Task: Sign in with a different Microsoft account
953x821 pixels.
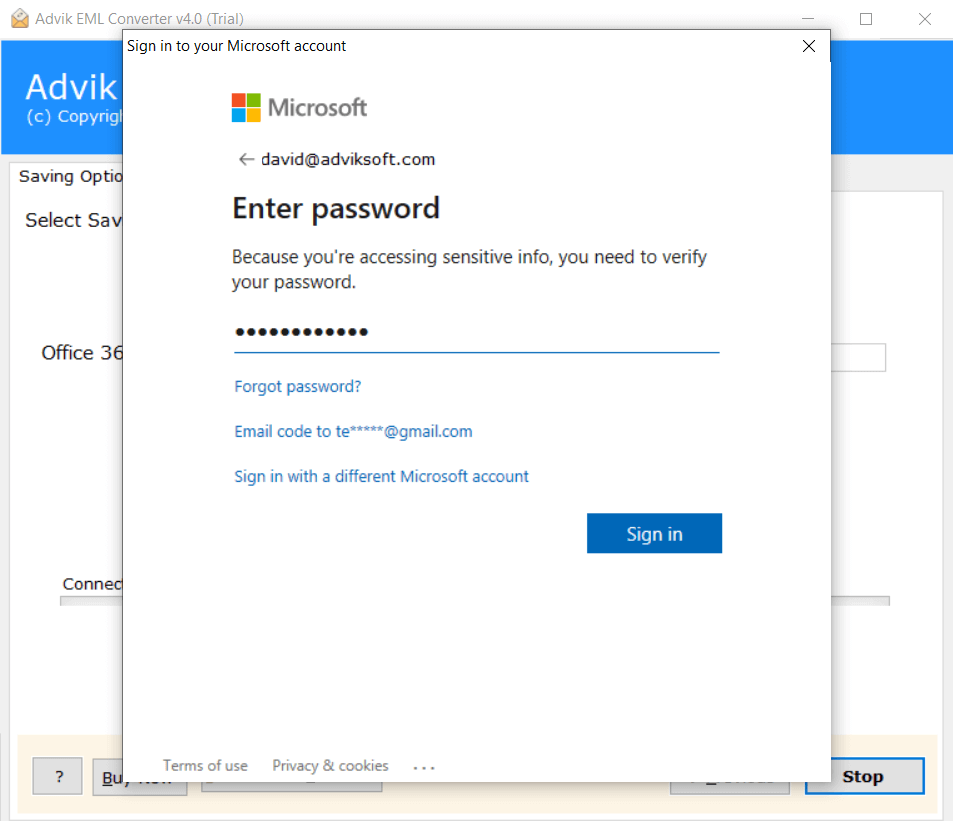Action: (x=382, y=476)
